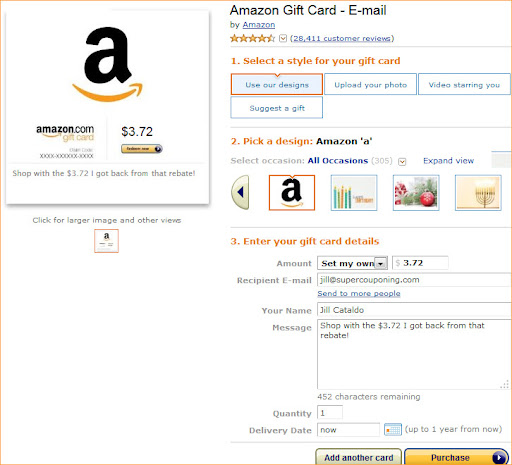Click the Recipient E-mail input field
512x465 pixels.
click(414, 280)
